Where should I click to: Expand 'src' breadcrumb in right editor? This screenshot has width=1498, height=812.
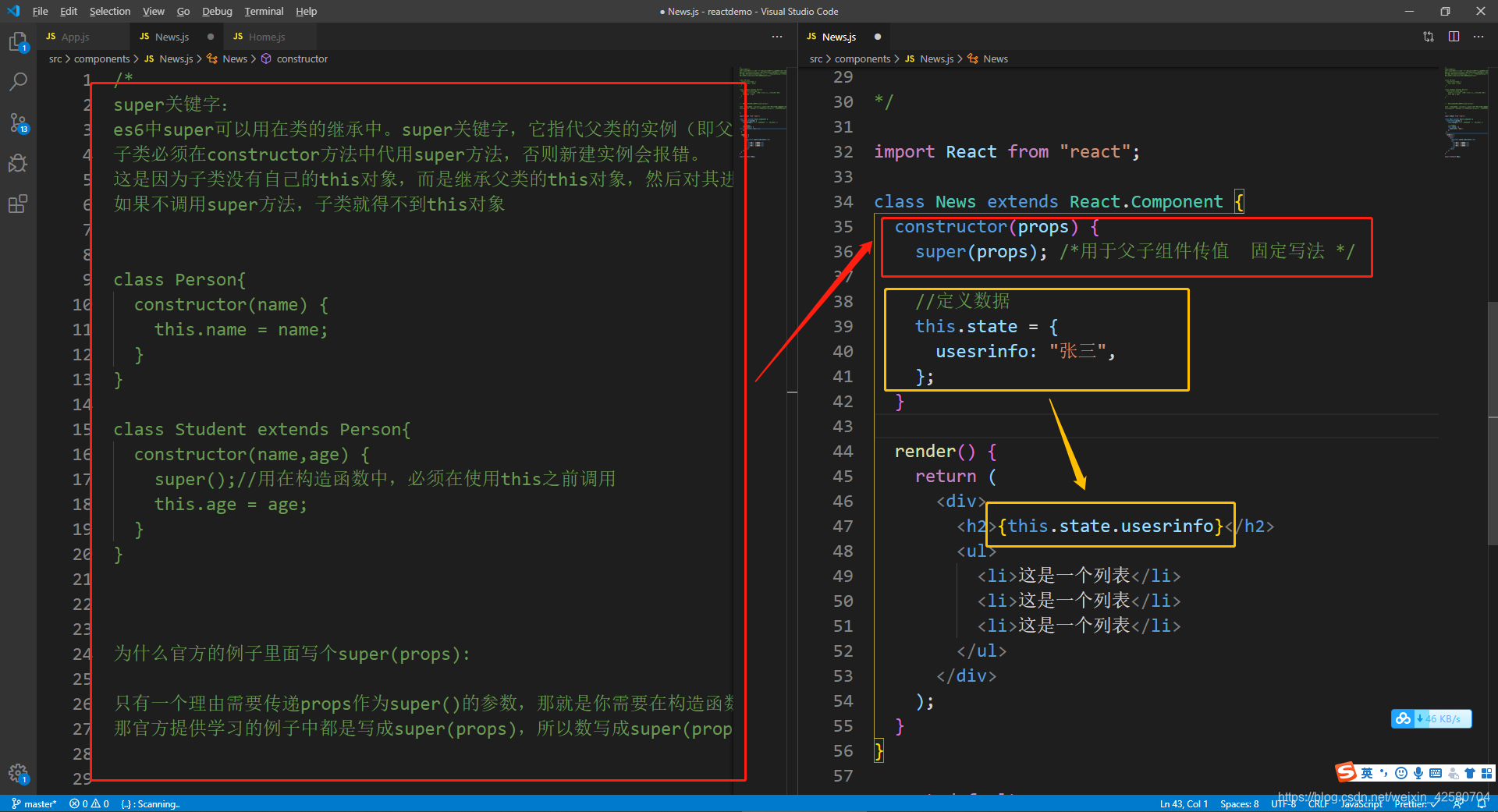pos(816,59)
